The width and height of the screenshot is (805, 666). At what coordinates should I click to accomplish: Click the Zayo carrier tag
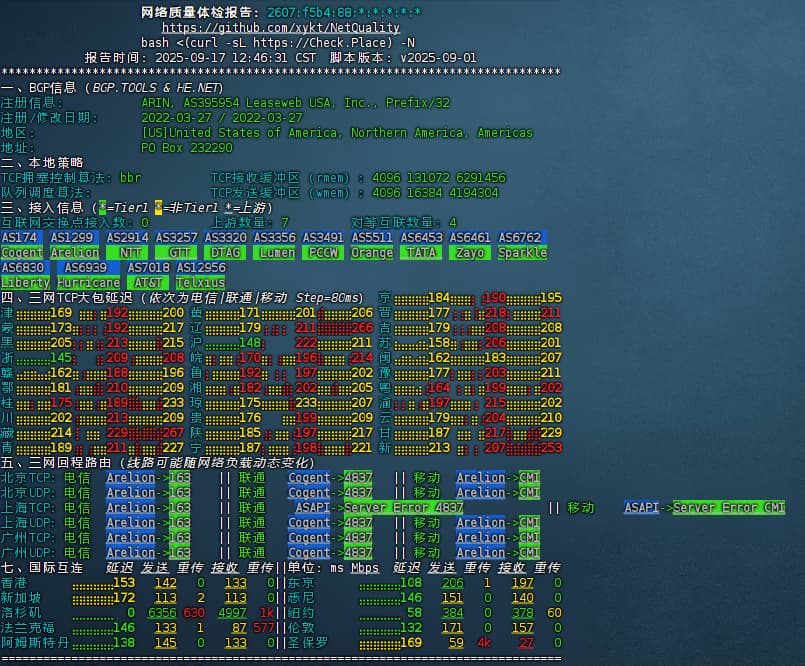tap(470, 253)
